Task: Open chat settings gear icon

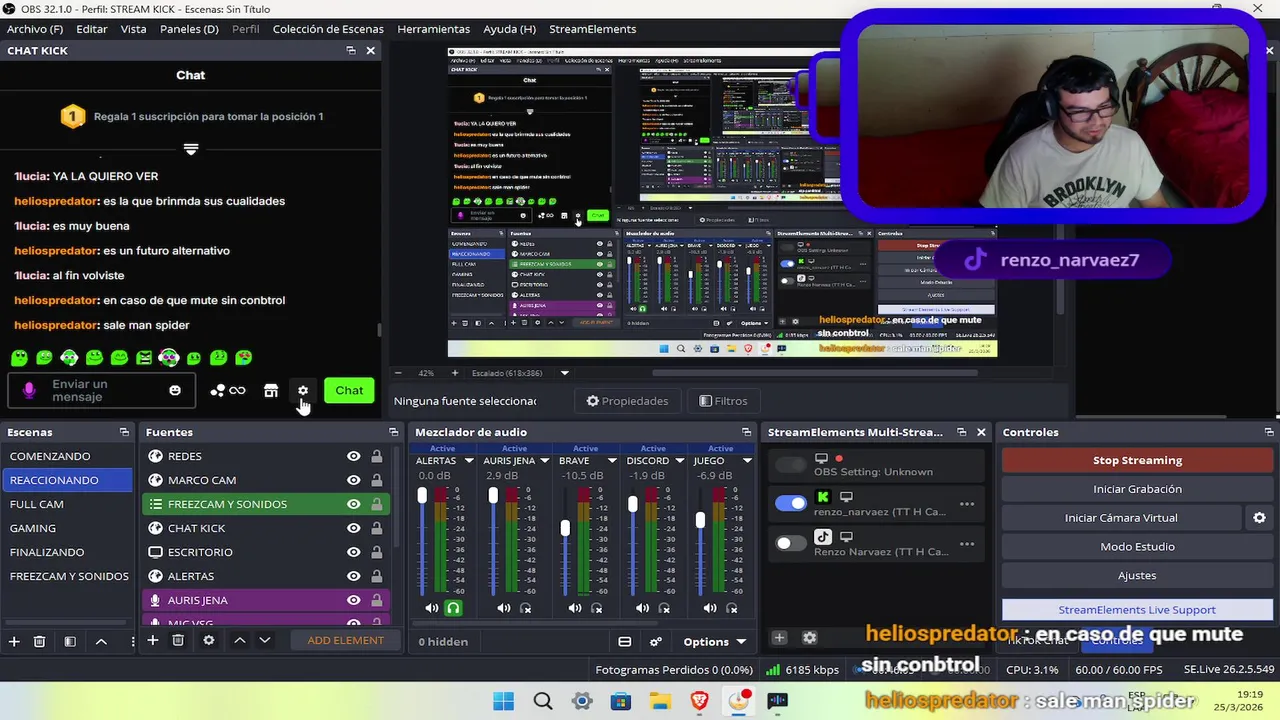Action: tap(303, 391)
